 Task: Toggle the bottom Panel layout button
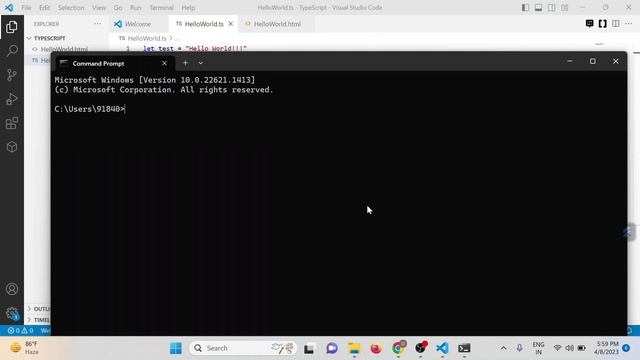click(538, 8)
